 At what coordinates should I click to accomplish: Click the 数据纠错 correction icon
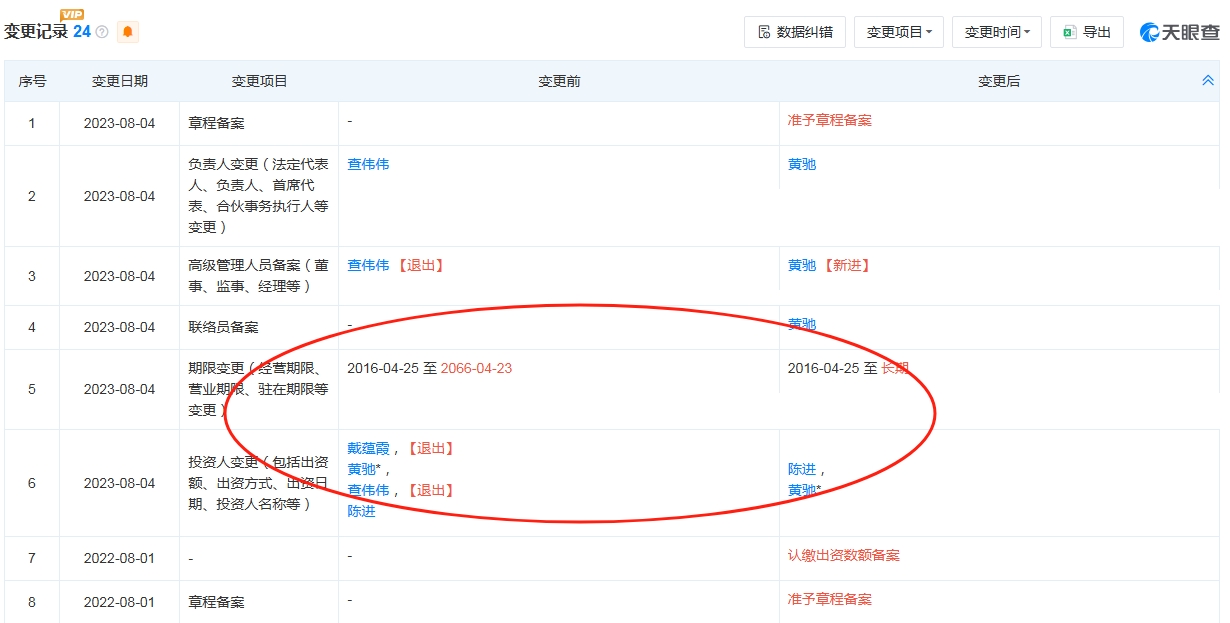pyautogui.click(x=764, y=31)
